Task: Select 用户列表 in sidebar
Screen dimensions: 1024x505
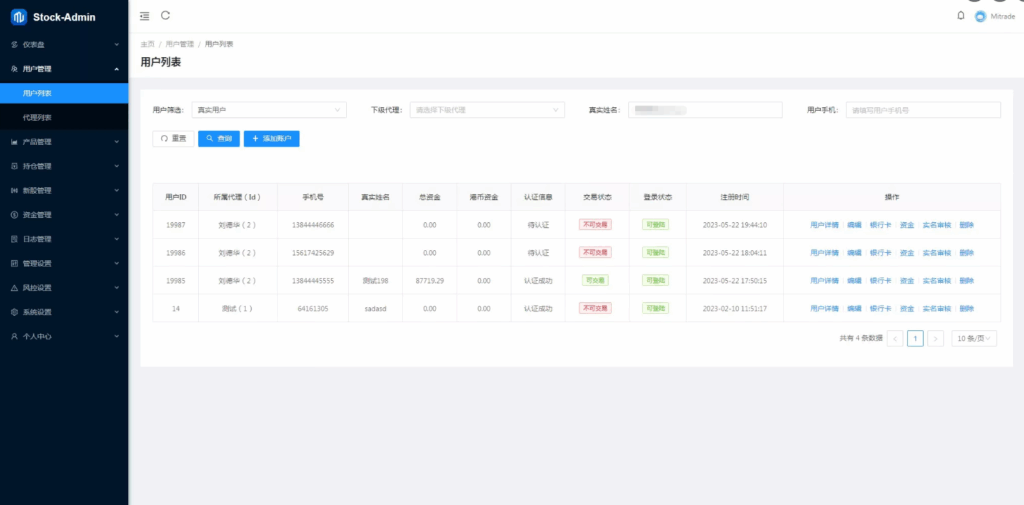Action: pos(64,93)
